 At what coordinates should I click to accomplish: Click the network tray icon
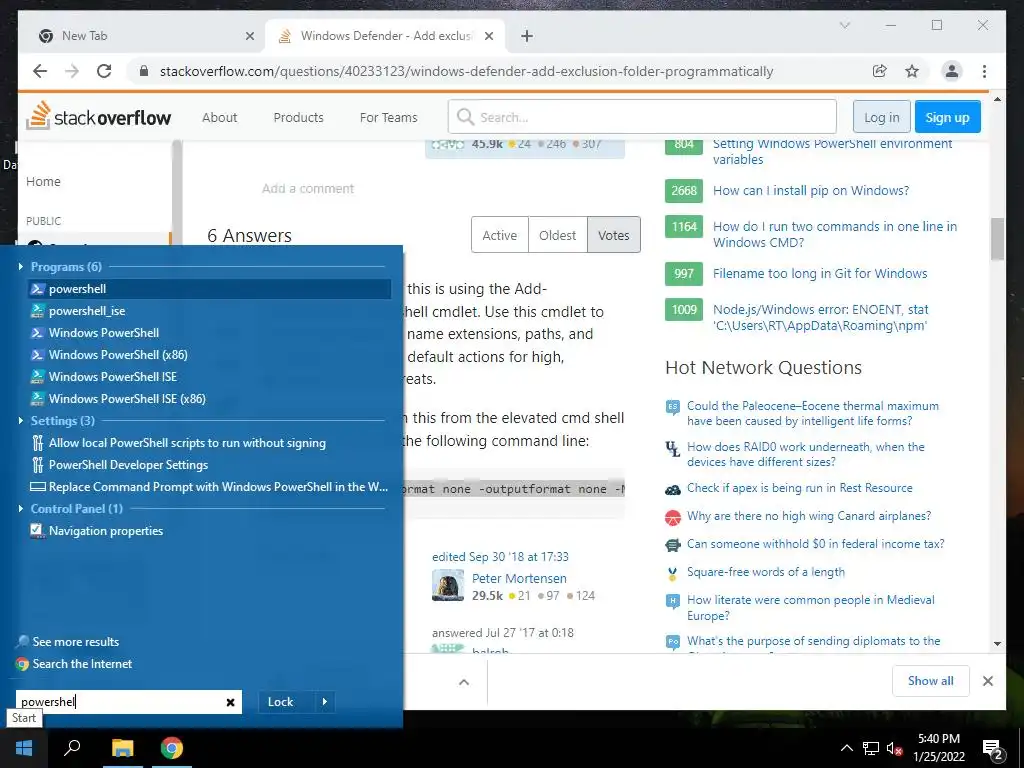point(871,748)
